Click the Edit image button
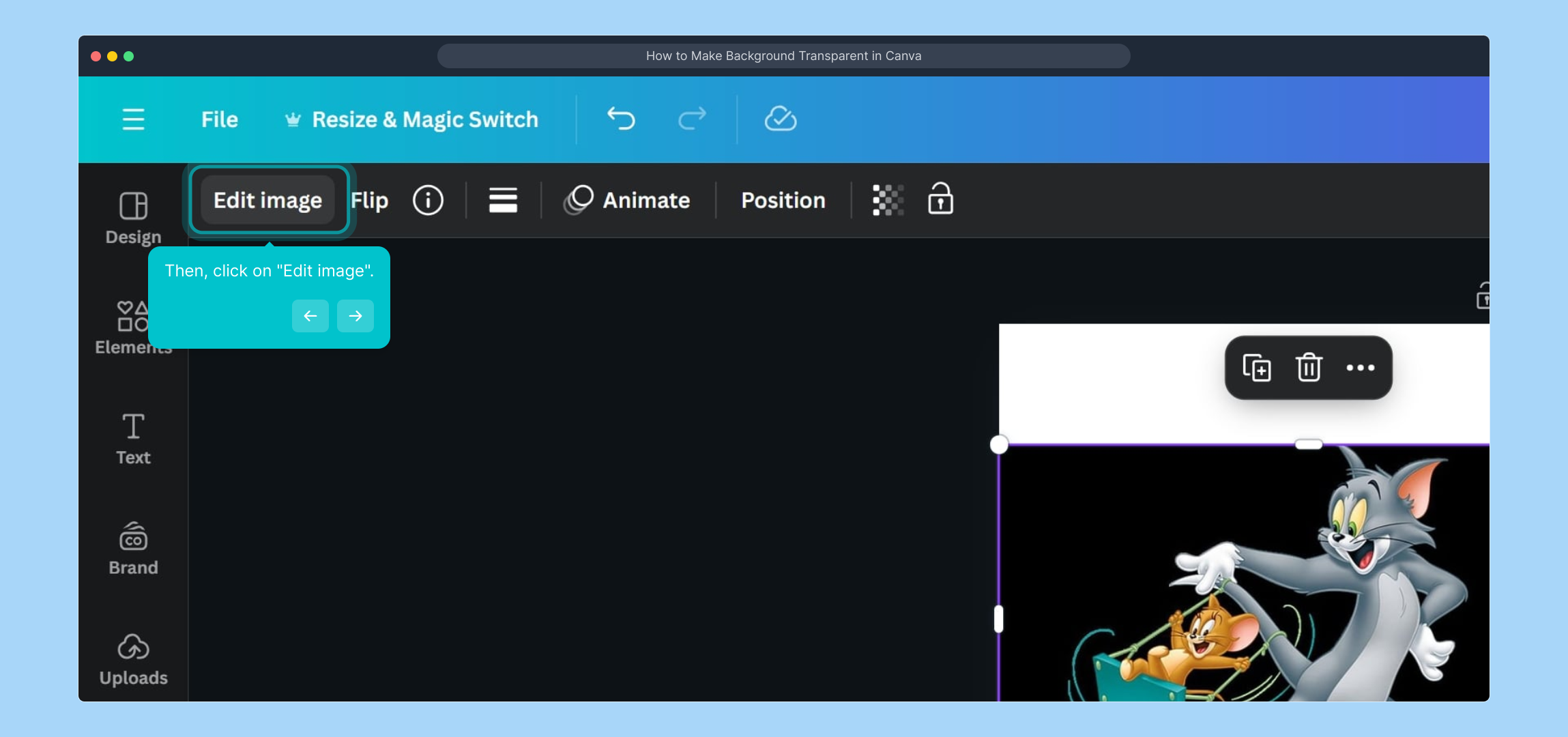The width and height of the screenshot is (1568, 737). 267,201
